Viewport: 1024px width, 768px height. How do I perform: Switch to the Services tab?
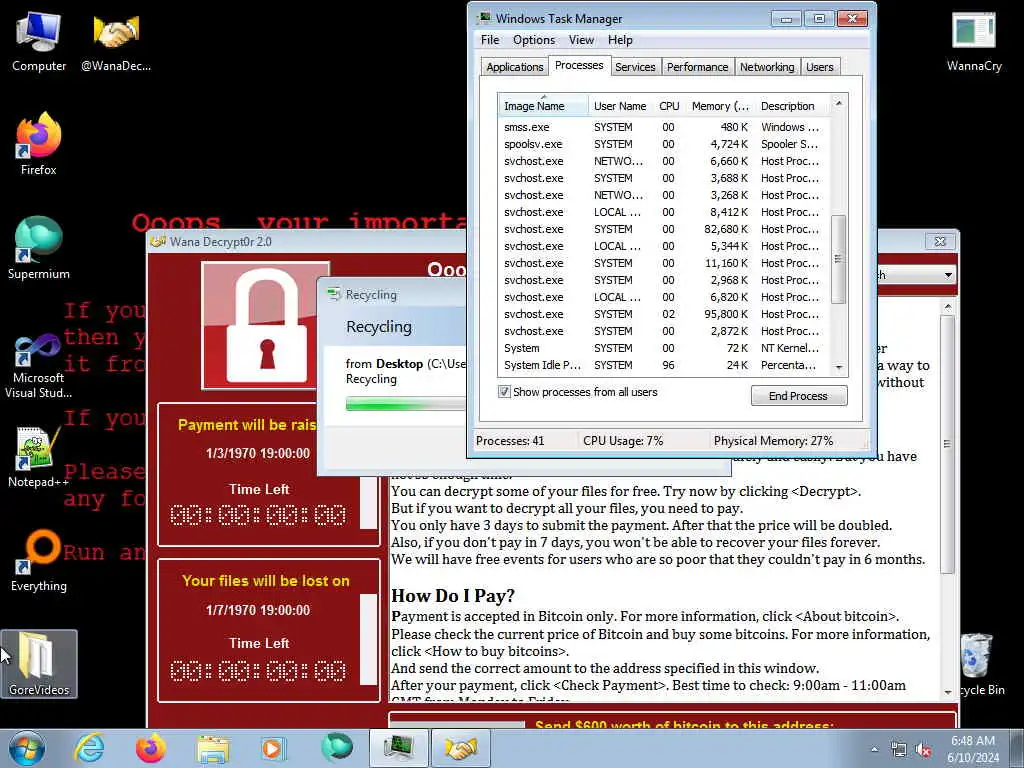(635, 67)
